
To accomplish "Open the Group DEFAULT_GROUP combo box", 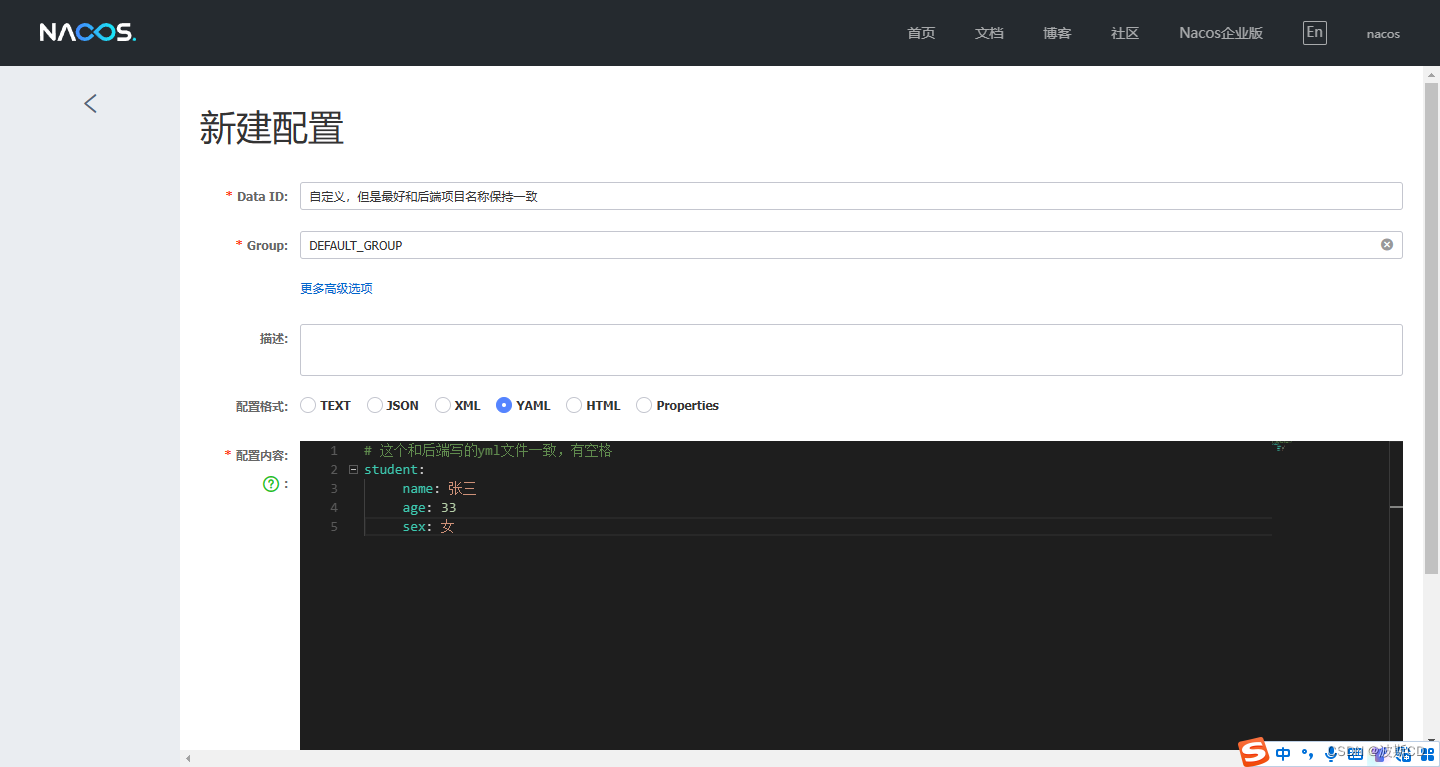I will [x=851, y=245].
